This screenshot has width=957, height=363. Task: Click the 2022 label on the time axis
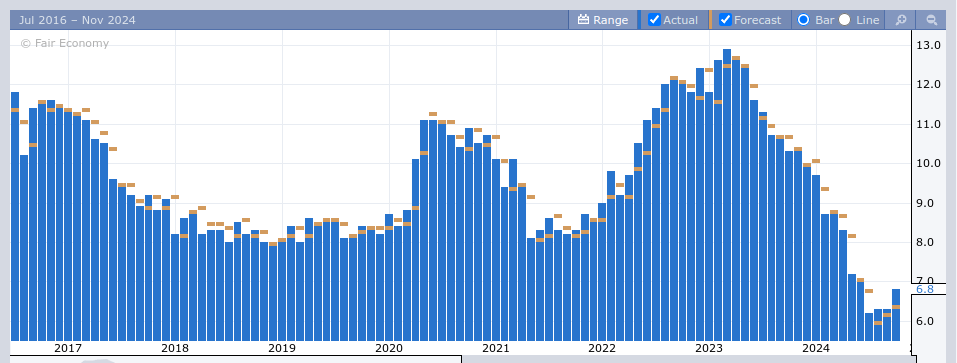[x=602, y=348]
